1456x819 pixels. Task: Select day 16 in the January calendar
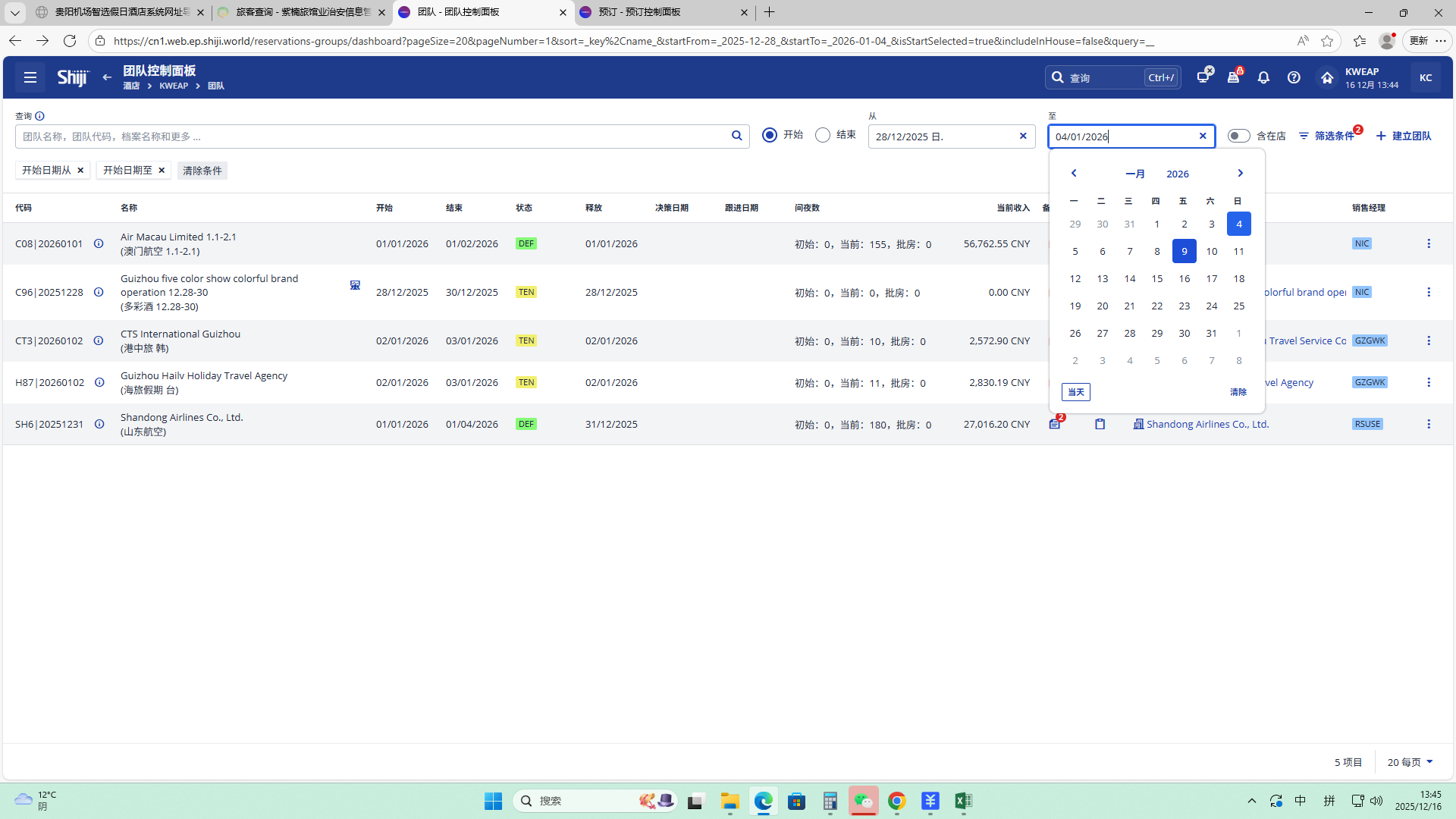[x=1184, y=278]
